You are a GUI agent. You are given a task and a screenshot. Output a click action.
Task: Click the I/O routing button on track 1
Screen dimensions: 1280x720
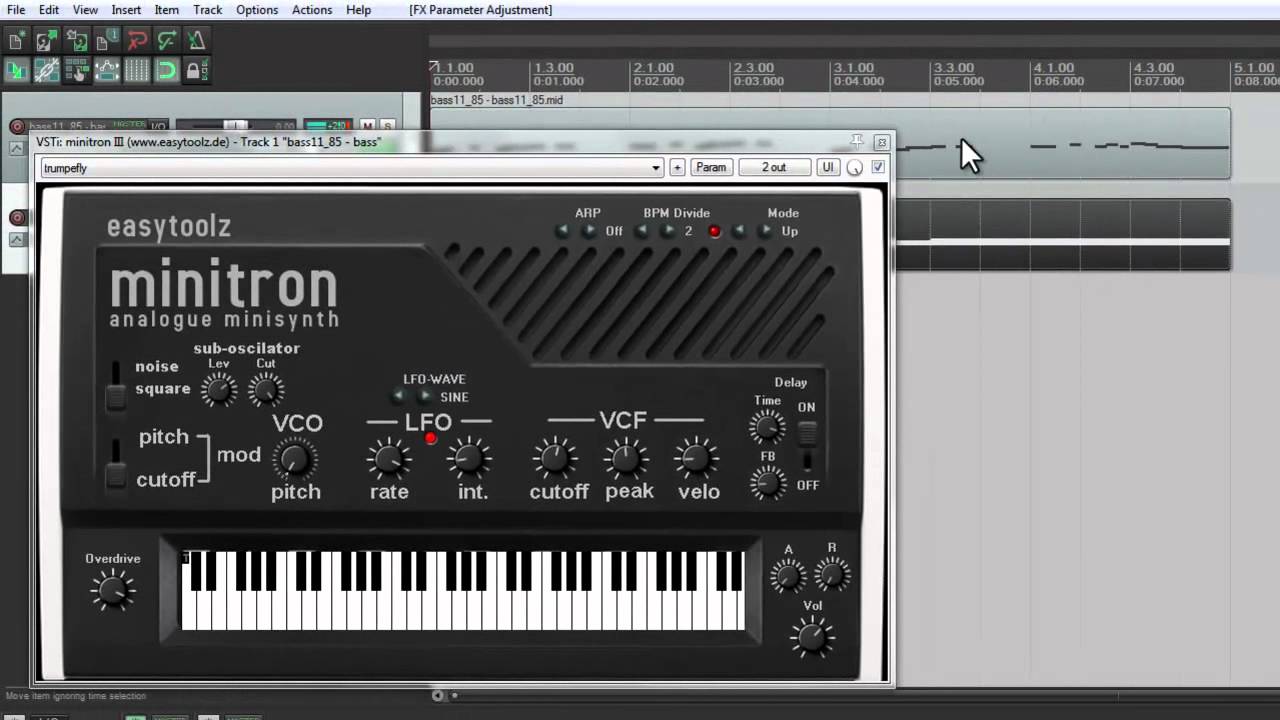(158, 127)
